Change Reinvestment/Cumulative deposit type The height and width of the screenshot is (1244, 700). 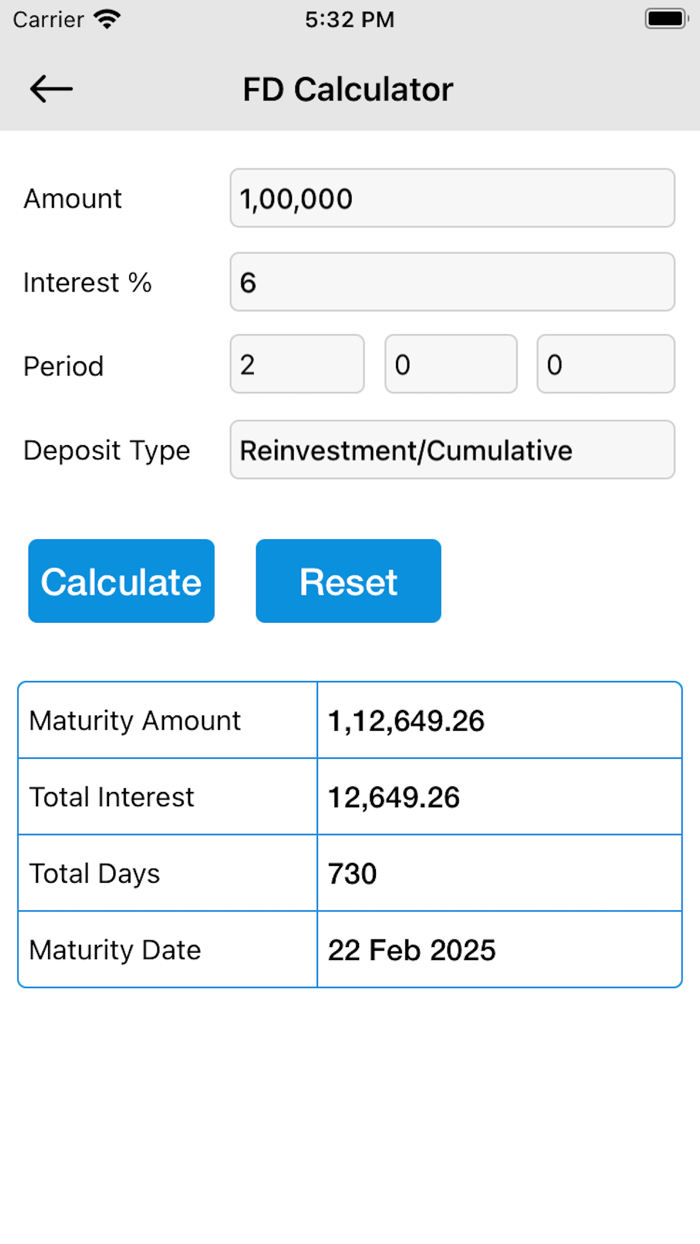(452, 450)
